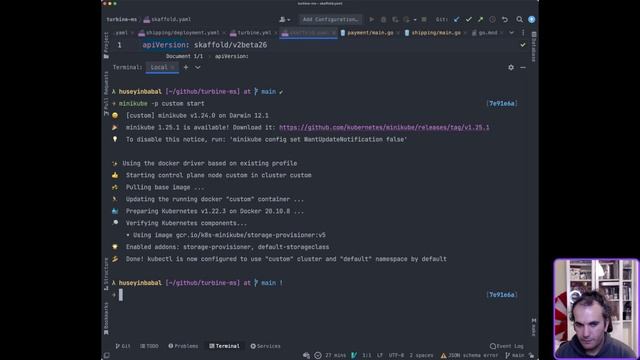Viewport: 640px width, 360px height.
Task: Open Search Everywhere magnifier icon
Action: click(519, 19)
